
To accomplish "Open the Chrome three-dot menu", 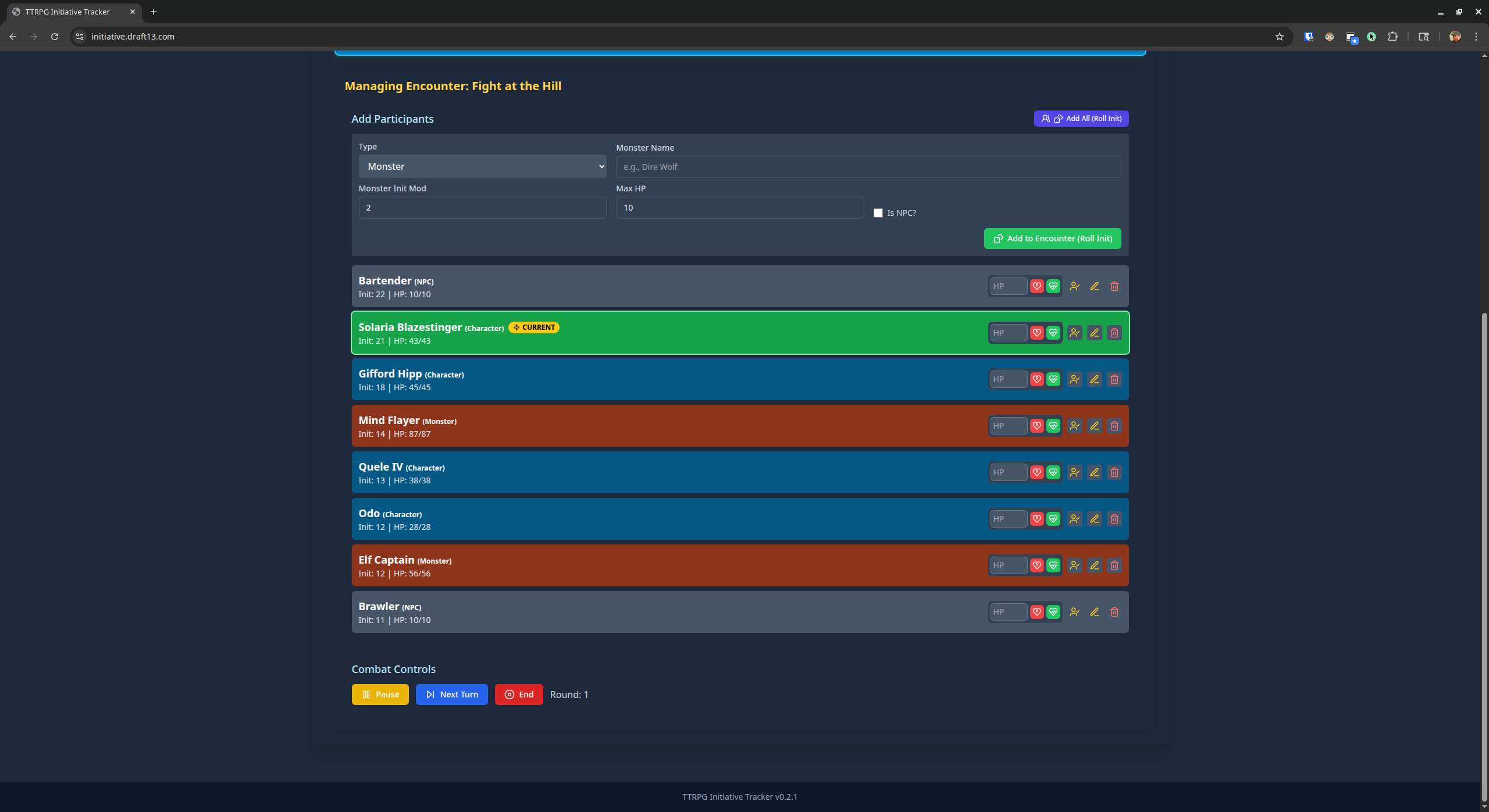I will pos(1476,37).
